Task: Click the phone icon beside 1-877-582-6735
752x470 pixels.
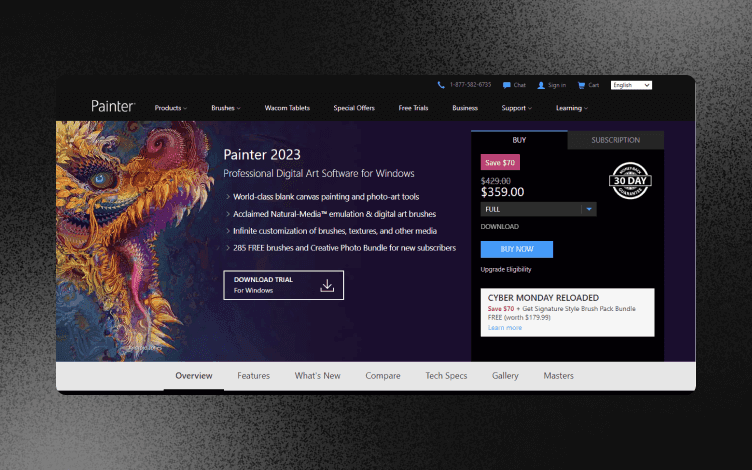Action: 441,85
